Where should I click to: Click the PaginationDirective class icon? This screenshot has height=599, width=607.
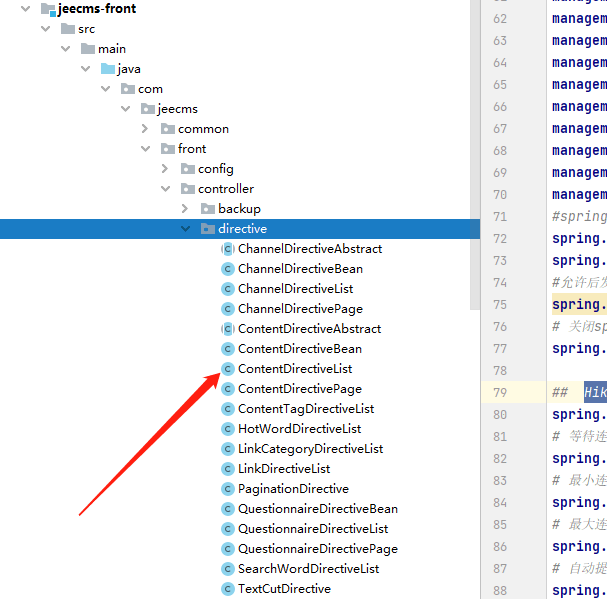pyautogui.click(x=228, y=489)
